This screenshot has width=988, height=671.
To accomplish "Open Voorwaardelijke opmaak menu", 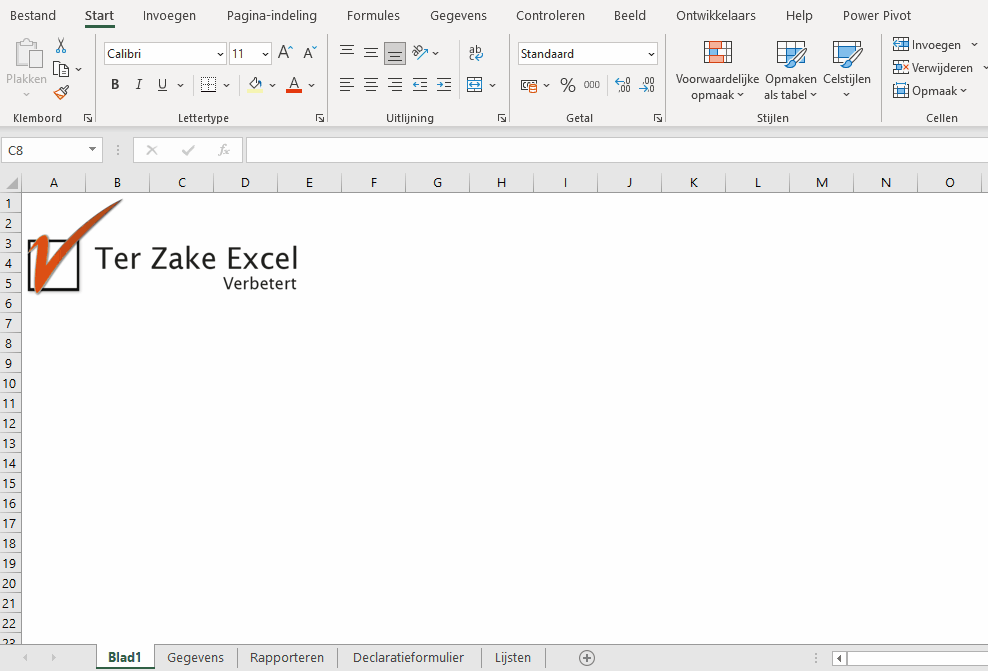I will tap(717, 70).
